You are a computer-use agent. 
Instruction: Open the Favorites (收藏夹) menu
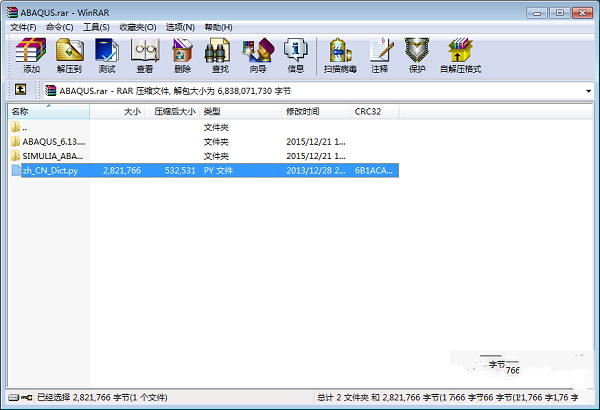[x=138, y=27]
